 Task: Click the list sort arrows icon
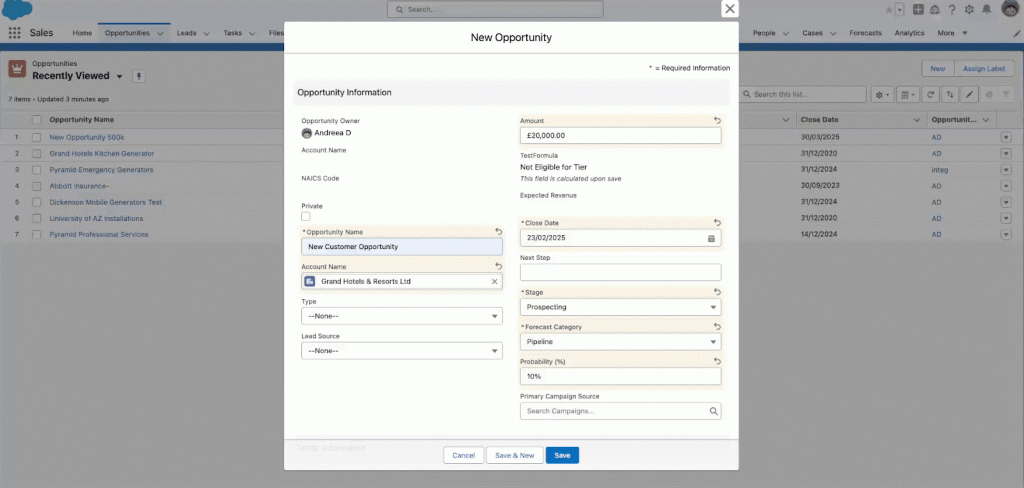[950, 95]
